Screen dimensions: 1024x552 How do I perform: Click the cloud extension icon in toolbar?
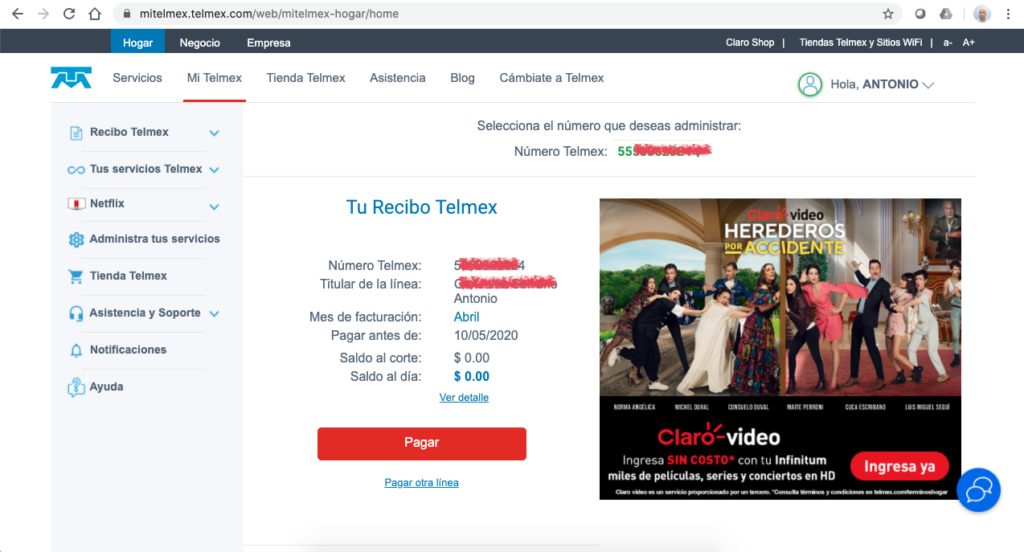coord(946,14)
